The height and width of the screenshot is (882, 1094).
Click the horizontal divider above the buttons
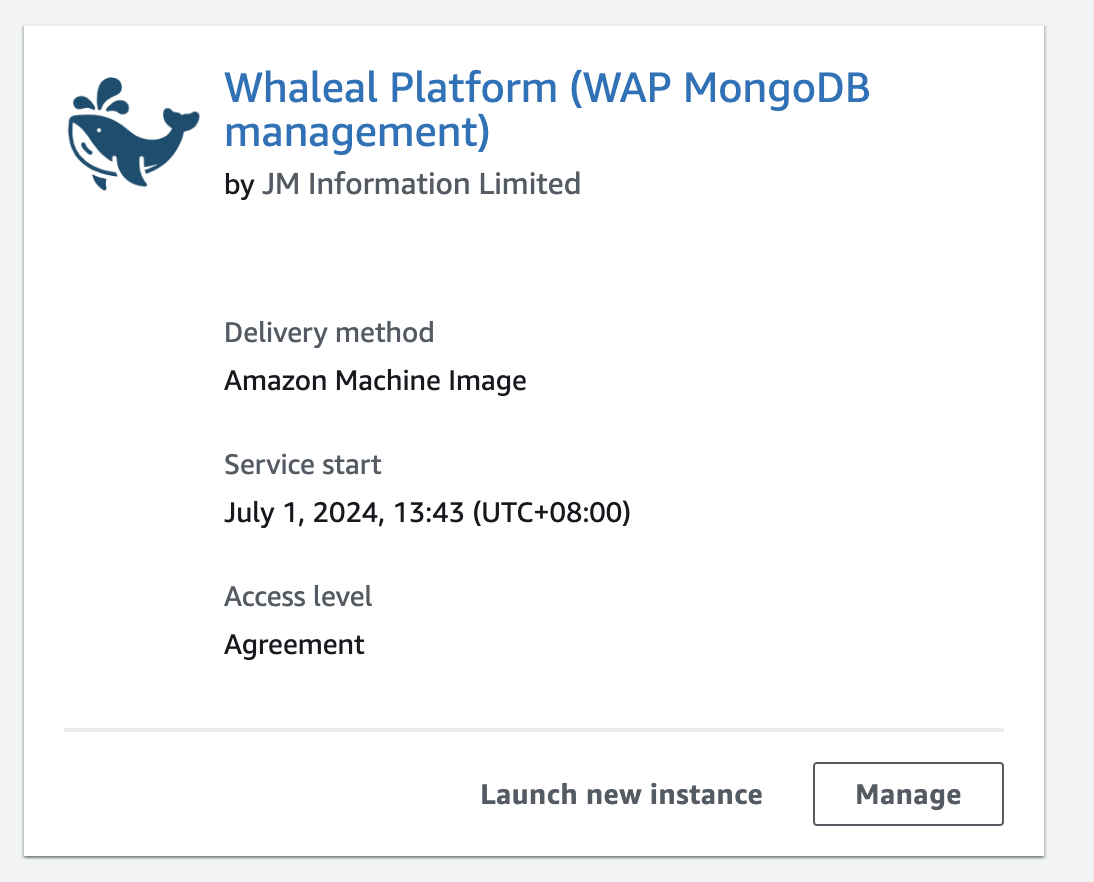(x=533, y=731)
